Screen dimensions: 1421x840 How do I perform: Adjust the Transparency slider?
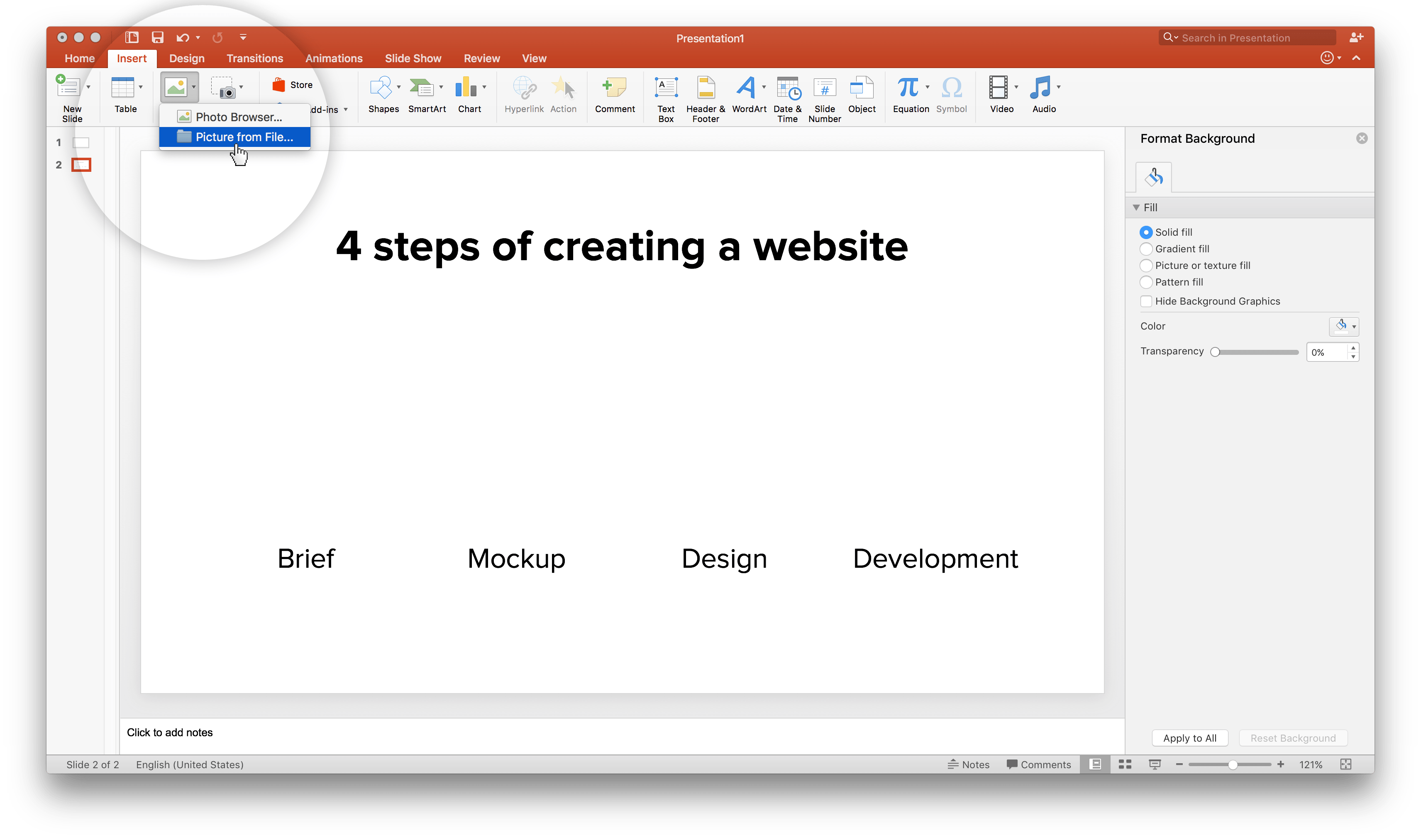1216,352
